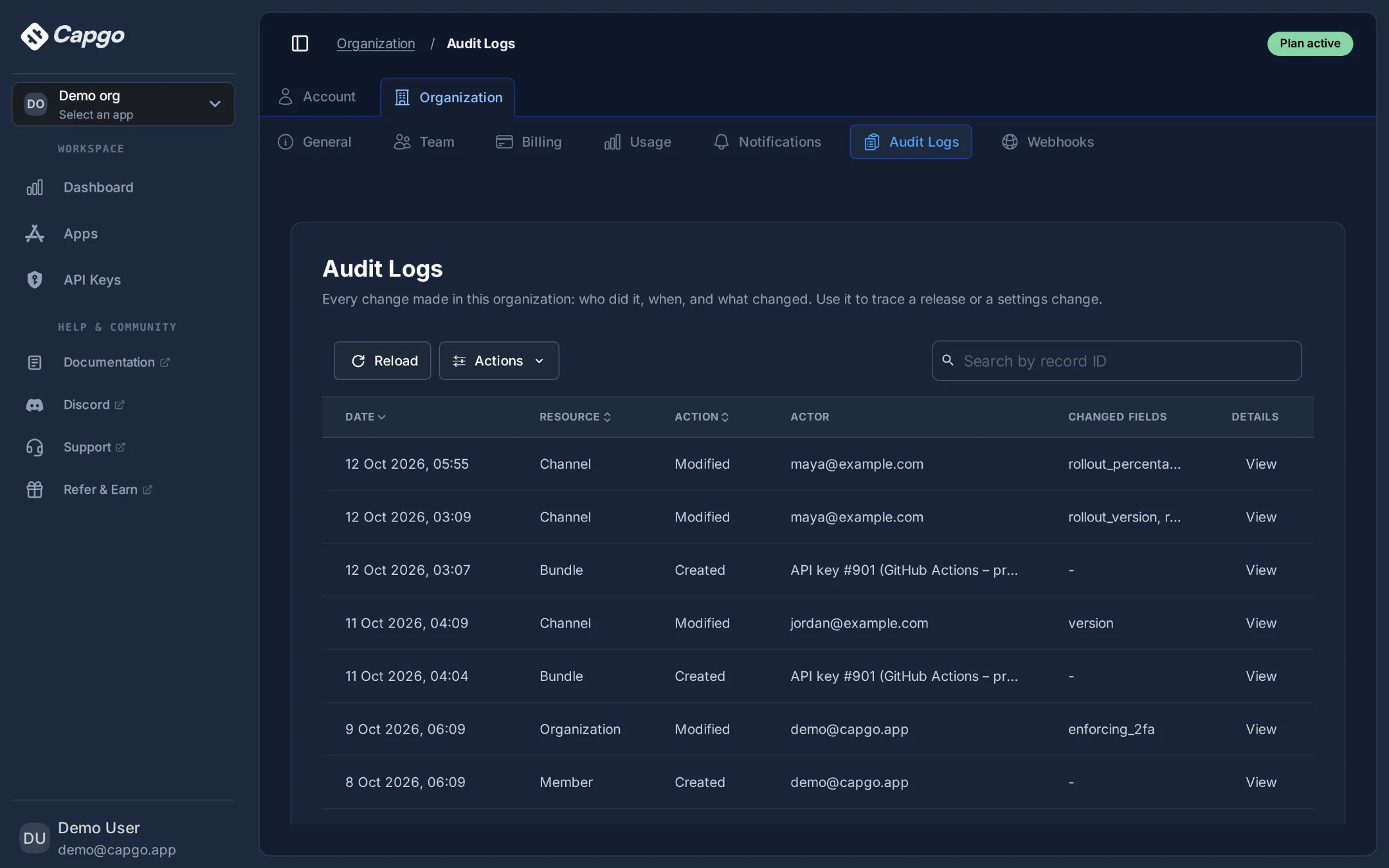
Task: Click the Capgo logo
Action: (72, 36)
